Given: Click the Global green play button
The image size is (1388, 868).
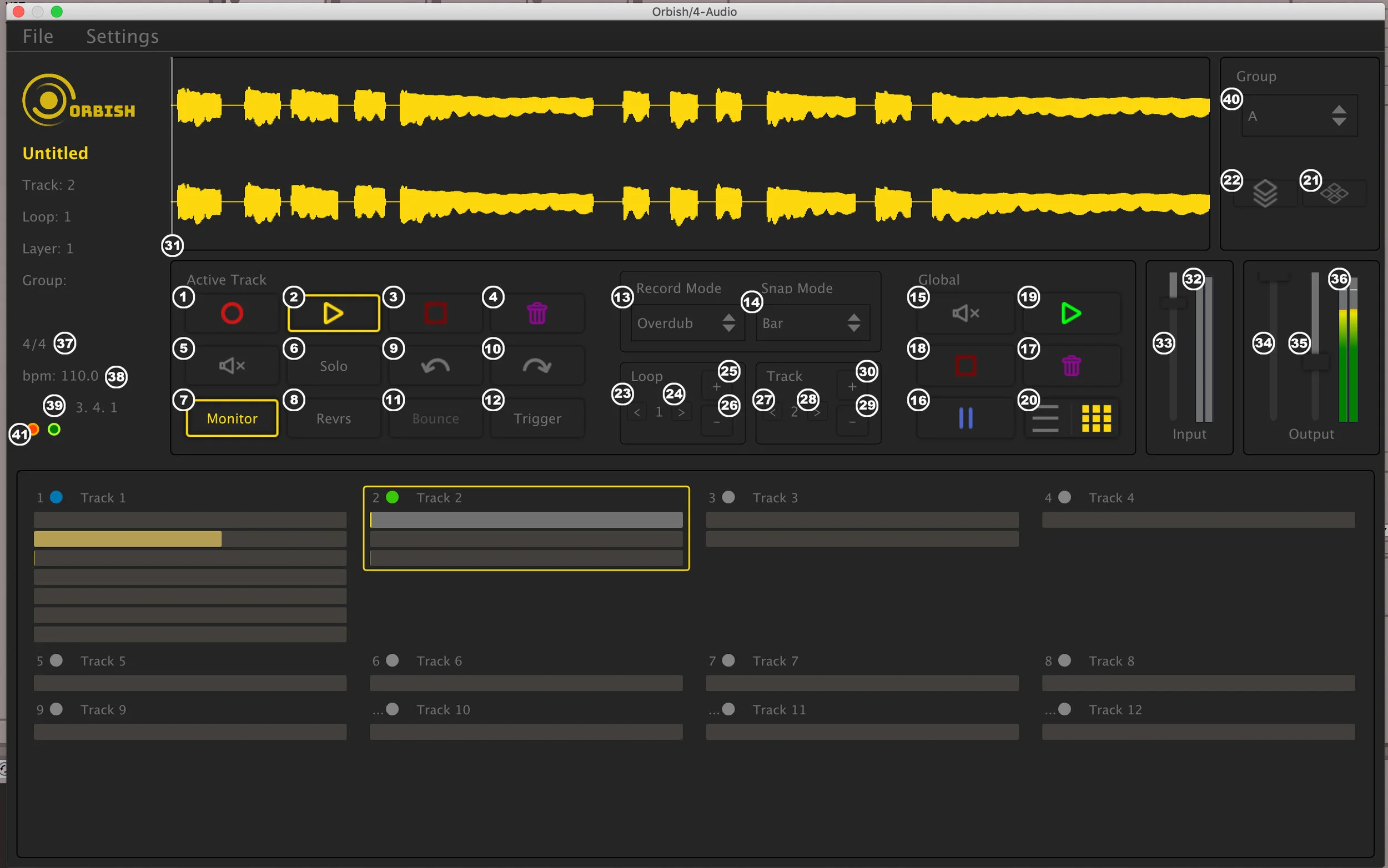Looking at the screenshot, I should point(1071,314).
